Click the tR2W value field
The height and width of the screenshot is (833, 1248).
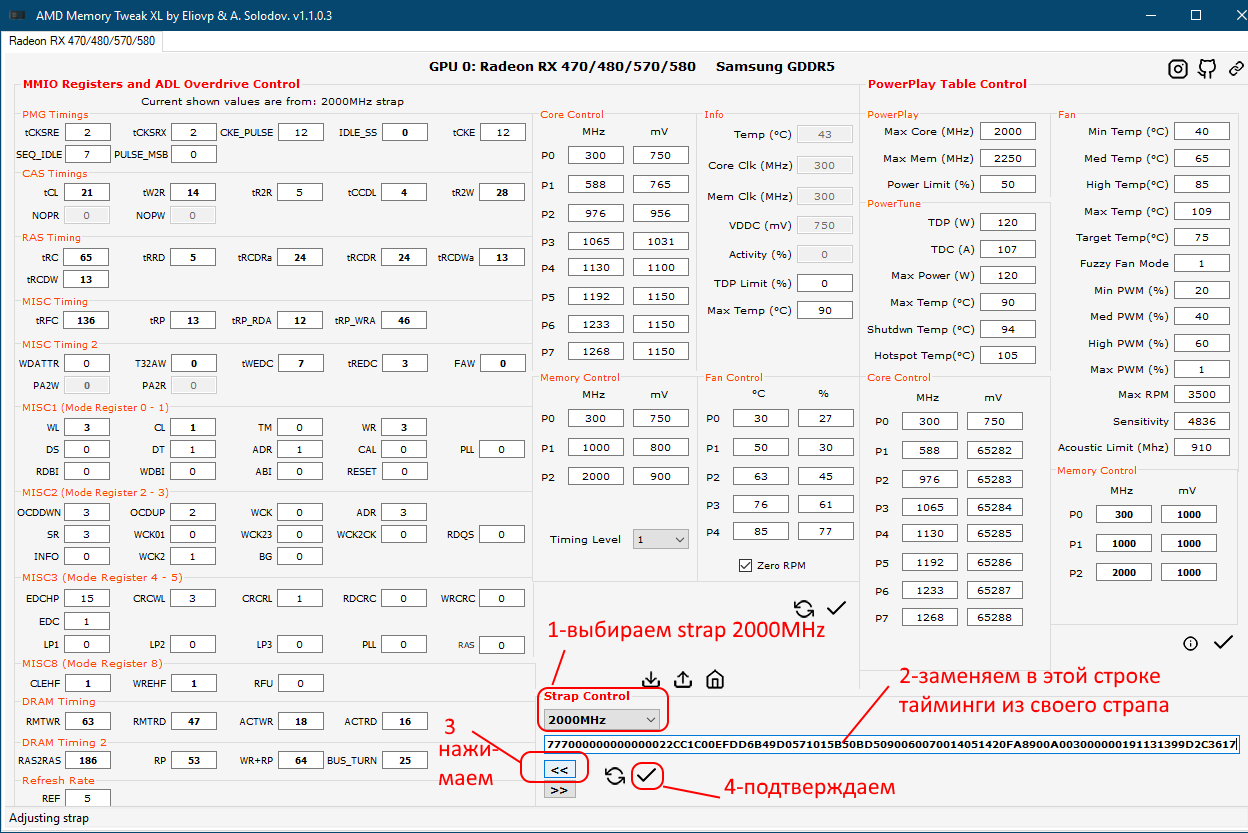pyautogui.click(x=502, y=193)
